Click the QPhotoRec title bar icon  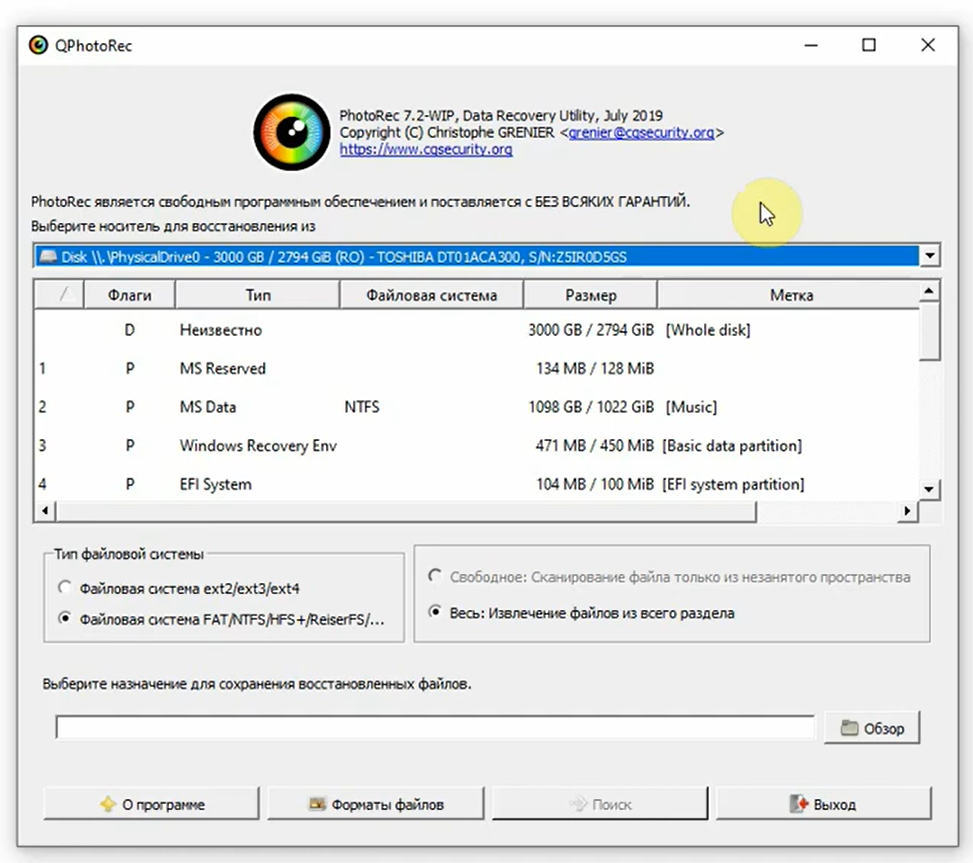tap(38, 45)
